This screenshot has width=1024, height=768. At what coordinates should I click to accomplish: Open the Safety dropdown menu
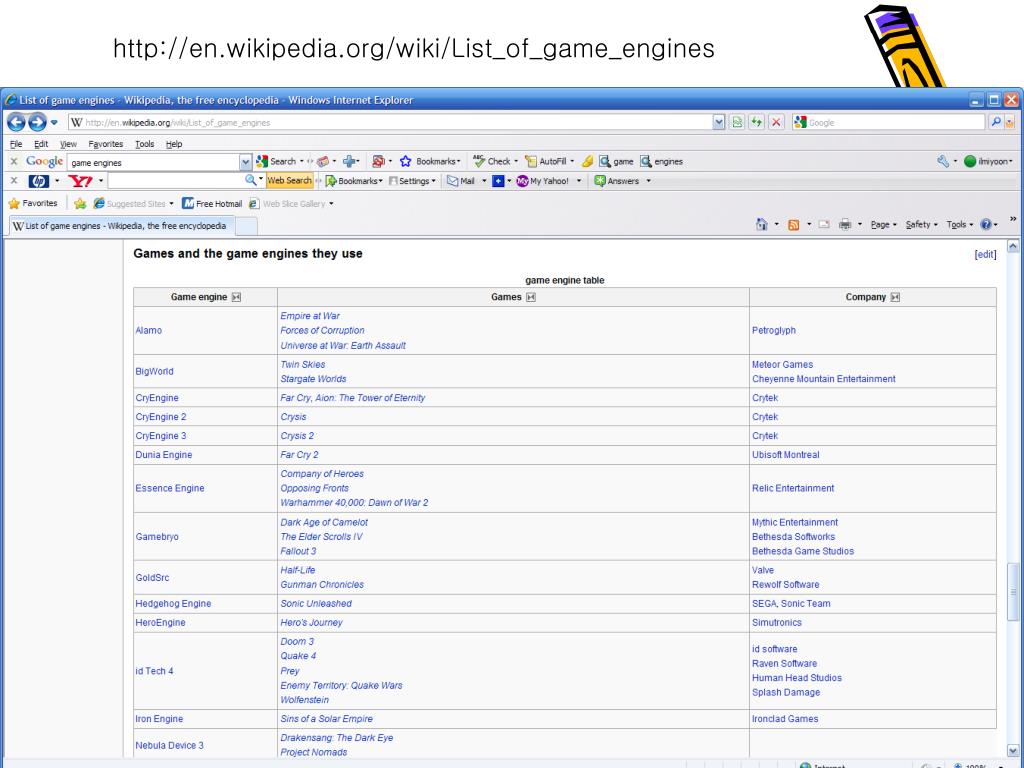921,225
